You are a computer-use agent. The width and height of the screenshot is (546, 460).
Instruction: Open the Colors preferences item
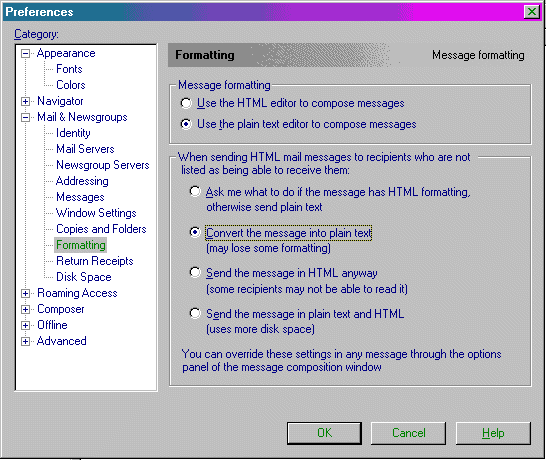click(x=71, y=85)
